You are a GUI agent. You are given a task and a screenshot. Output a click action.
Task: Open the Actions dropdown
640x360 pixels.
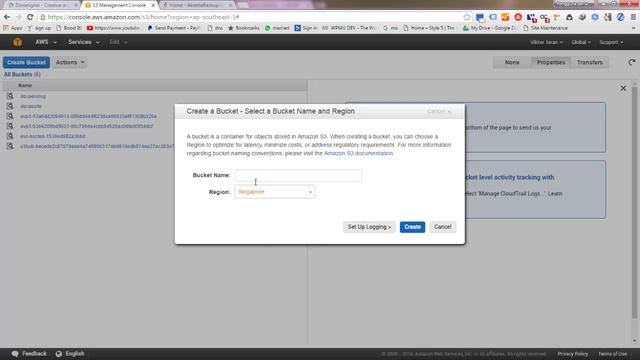[x=70, y=62]
